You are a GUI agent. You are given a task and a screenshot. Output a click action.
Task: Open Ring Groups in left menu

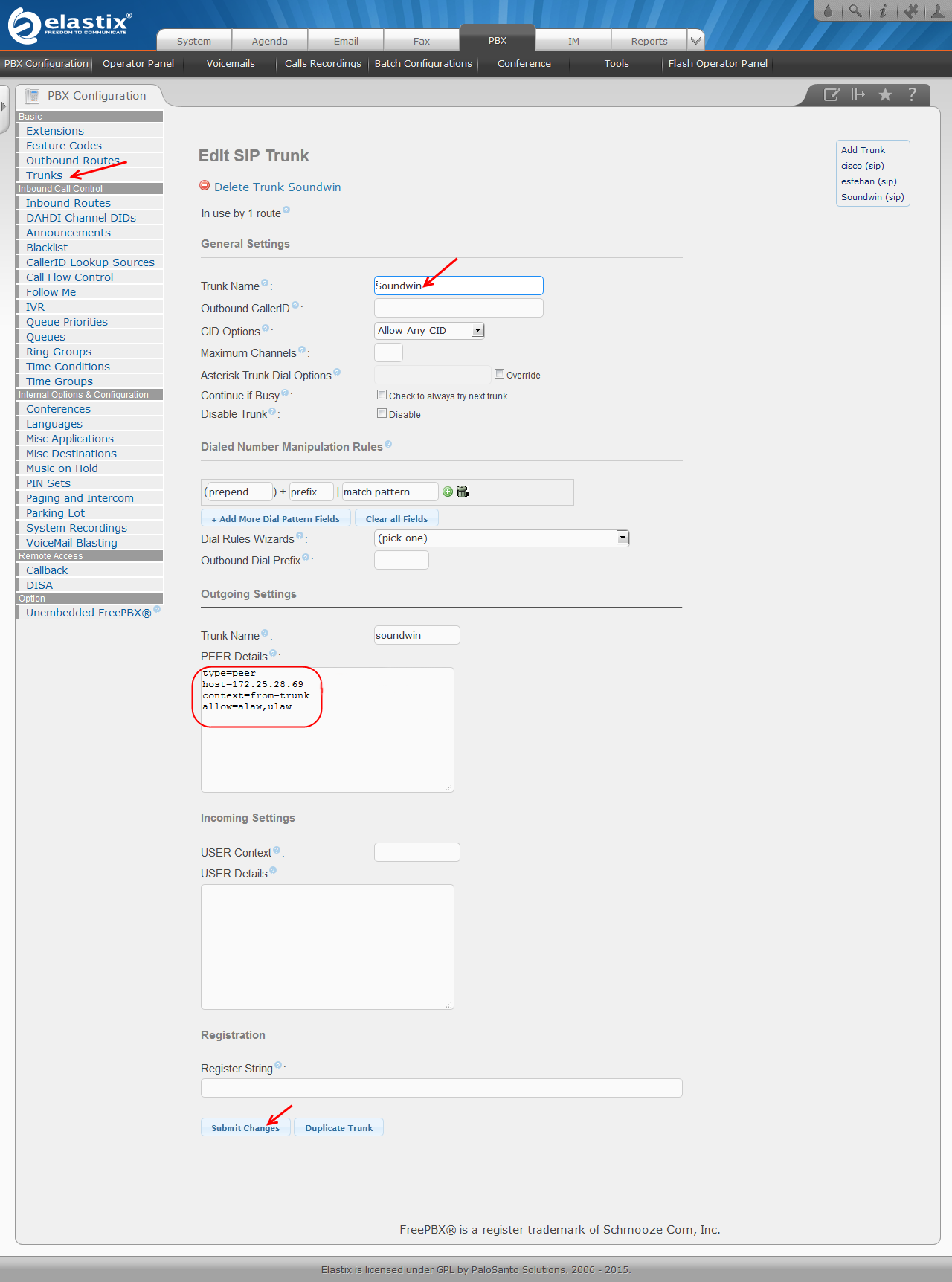[59, 352]
